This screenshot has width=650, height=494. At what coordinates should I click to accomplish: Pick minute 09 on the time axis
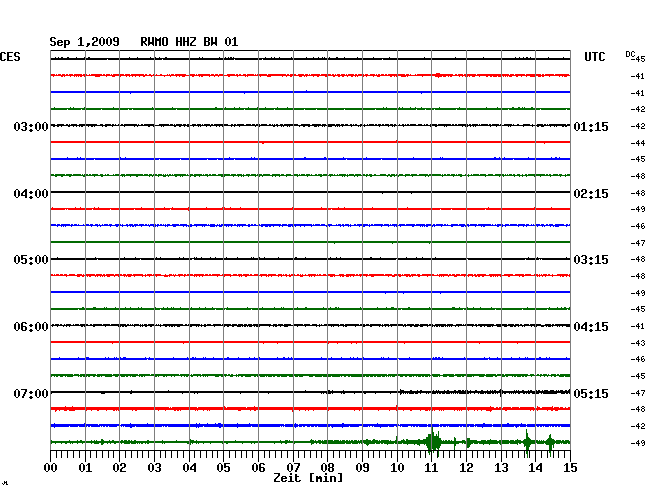(362, 468)
